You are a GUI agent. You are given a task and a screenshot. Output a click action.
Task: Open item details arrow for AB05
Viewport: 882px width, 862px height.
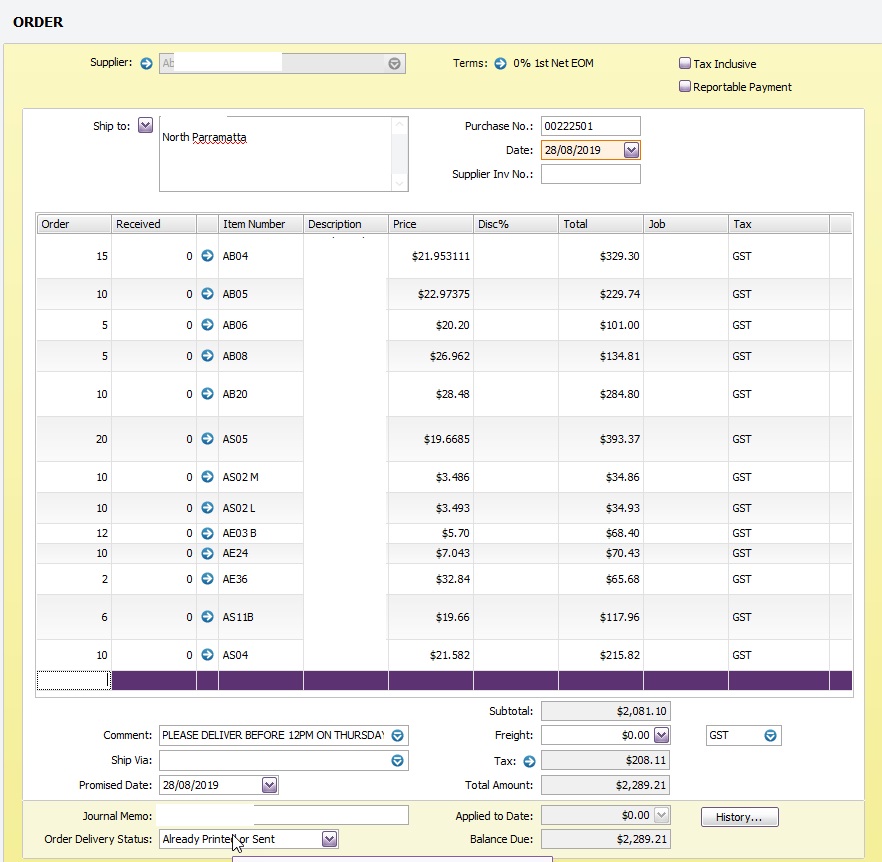208,294
